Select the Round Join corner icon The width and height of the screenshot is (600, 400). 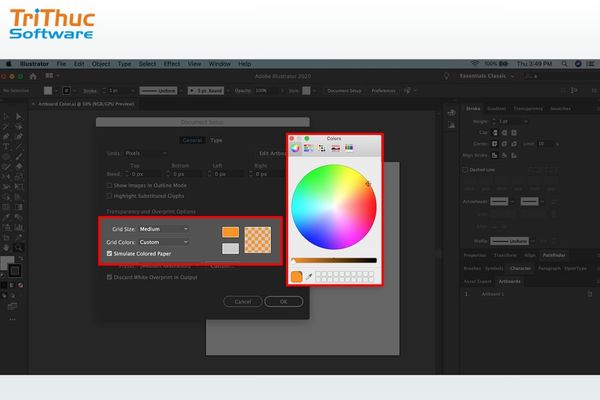pos(504,144)
